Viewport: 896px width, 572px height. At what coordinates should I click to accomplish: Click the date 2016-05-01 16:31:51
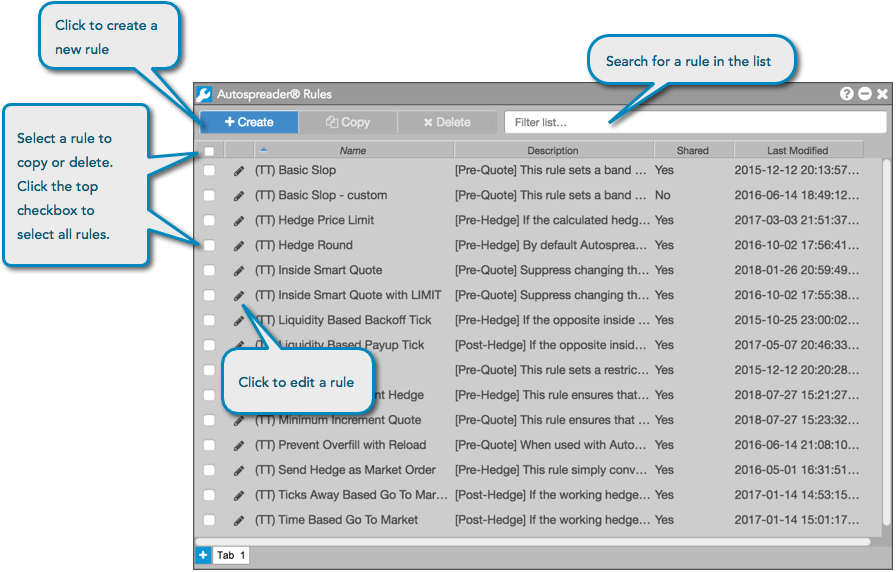797,470
